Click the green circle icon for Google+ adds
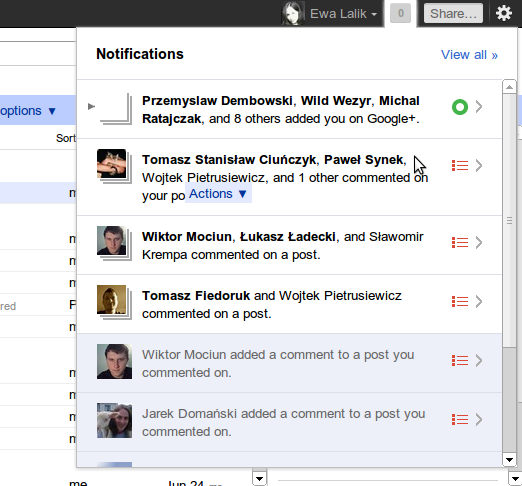Image resolution: width=522 pixels, height=486 pixels. pos(460,107)
